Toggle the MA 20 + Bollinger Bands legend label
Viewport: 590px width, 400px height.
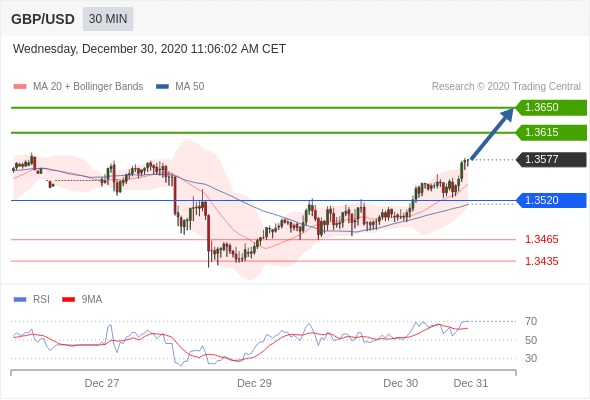pos(88,87)
